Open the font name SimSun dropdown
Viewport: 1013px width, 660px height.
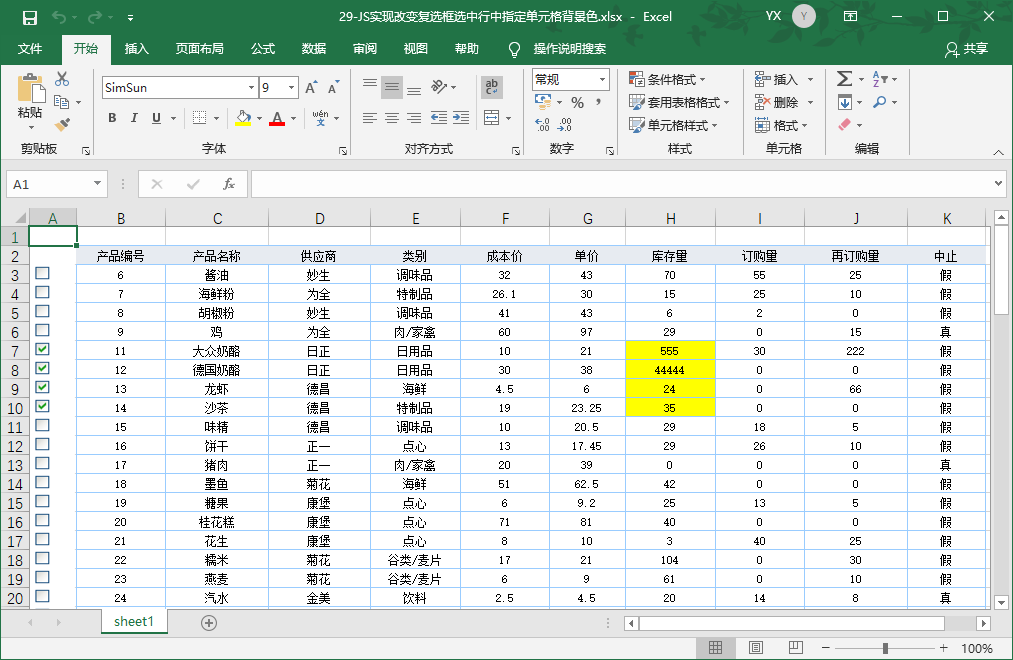pyautogui.click(x=251, y=88)
